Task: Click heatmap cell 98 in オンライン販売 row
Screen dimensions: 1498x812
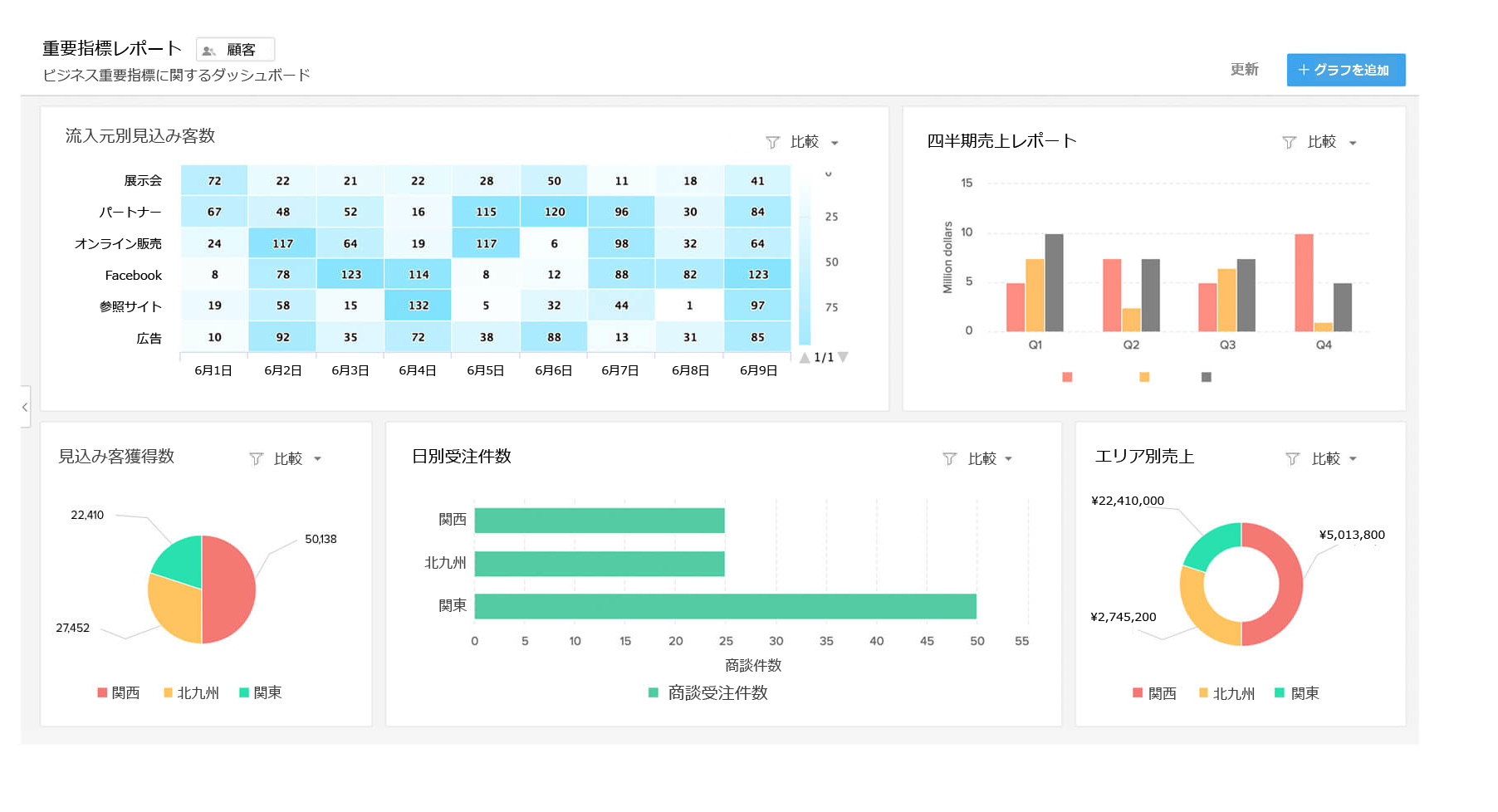Action: pyautogui.click(x=622, y=243)
